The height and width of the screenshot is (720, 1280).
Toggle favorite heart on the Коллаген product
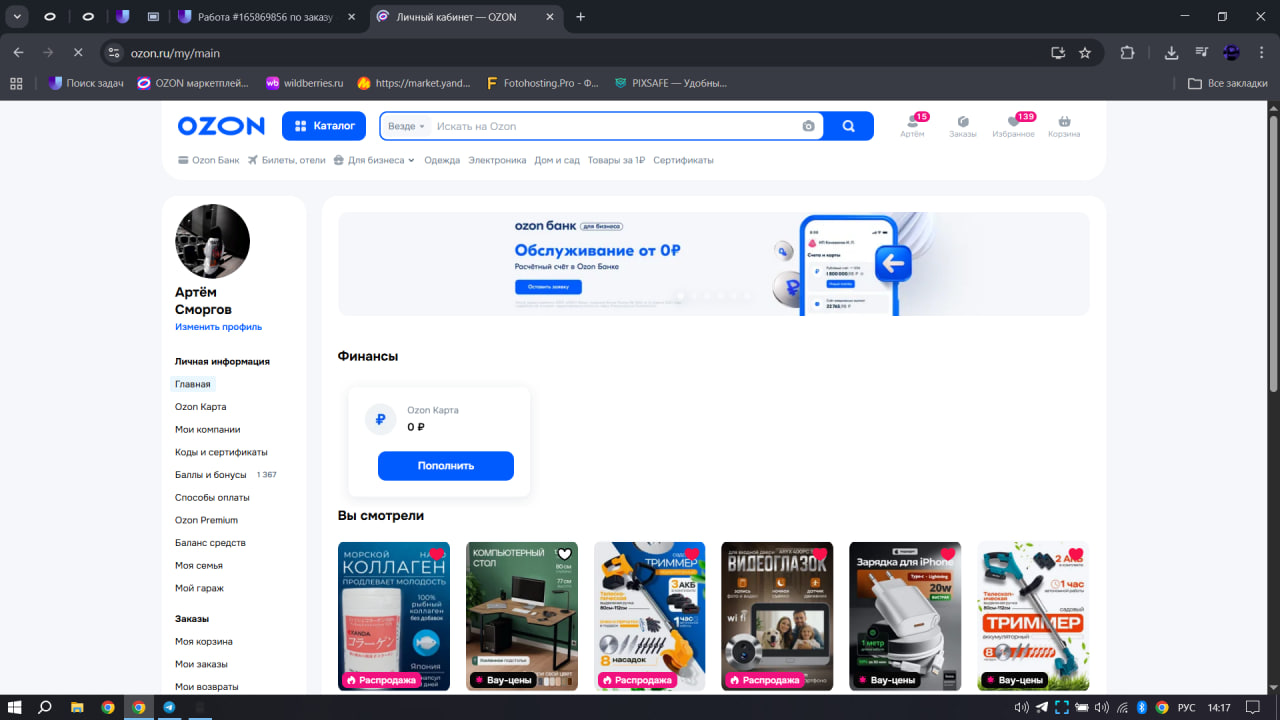(x=437, y=554)
